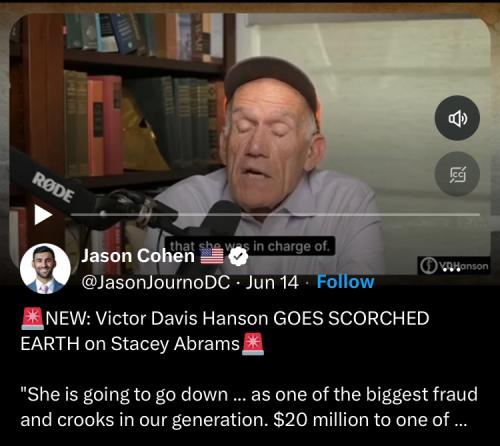Screen dimensions: 500x446
Task: Click the blue verified checkmark badge
Action: coord(238,257)
